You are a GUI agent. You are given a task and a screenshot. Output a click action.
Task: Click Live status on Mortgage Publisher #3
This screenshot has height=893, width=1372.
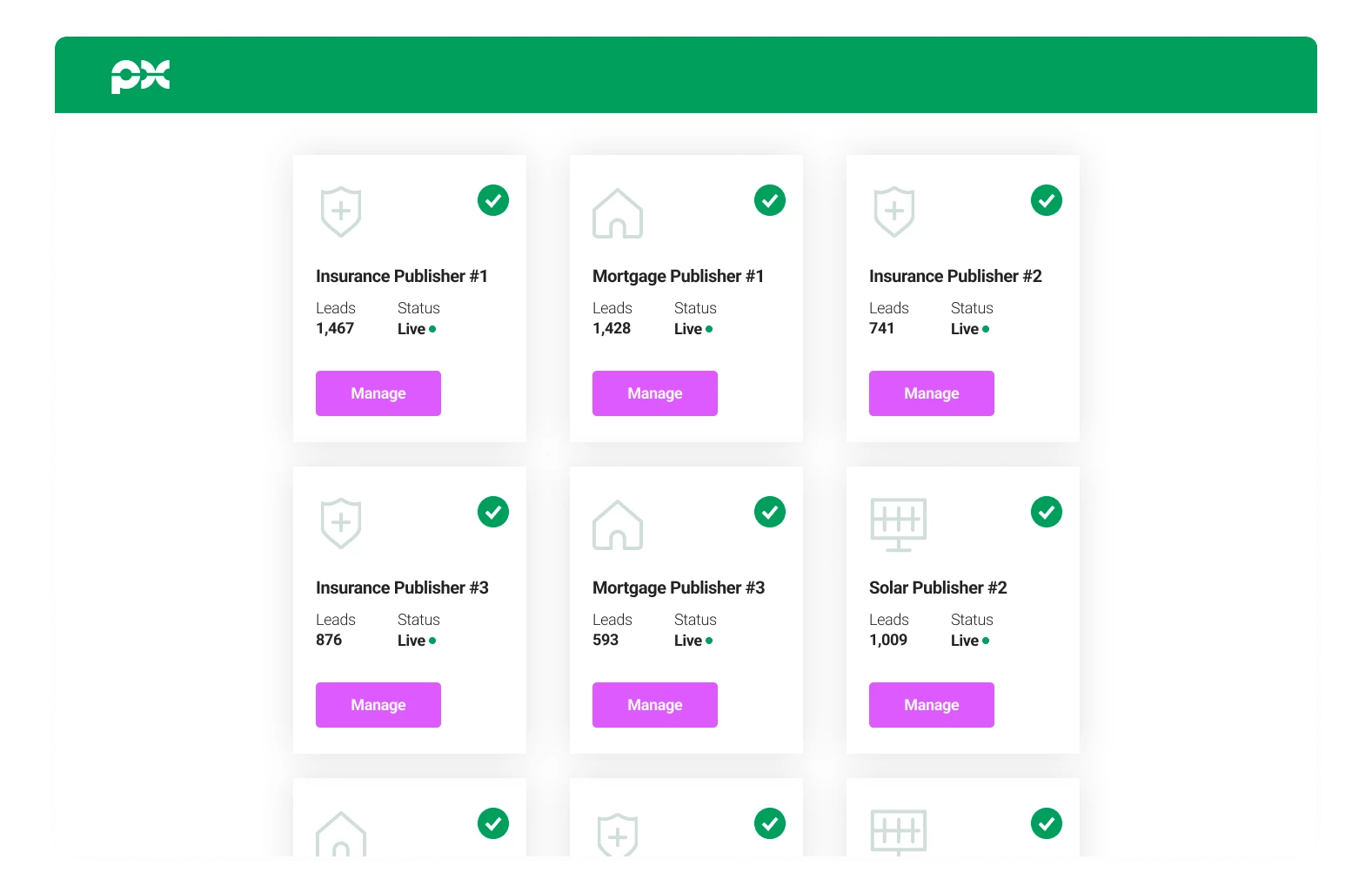click(x=693, y=641)
